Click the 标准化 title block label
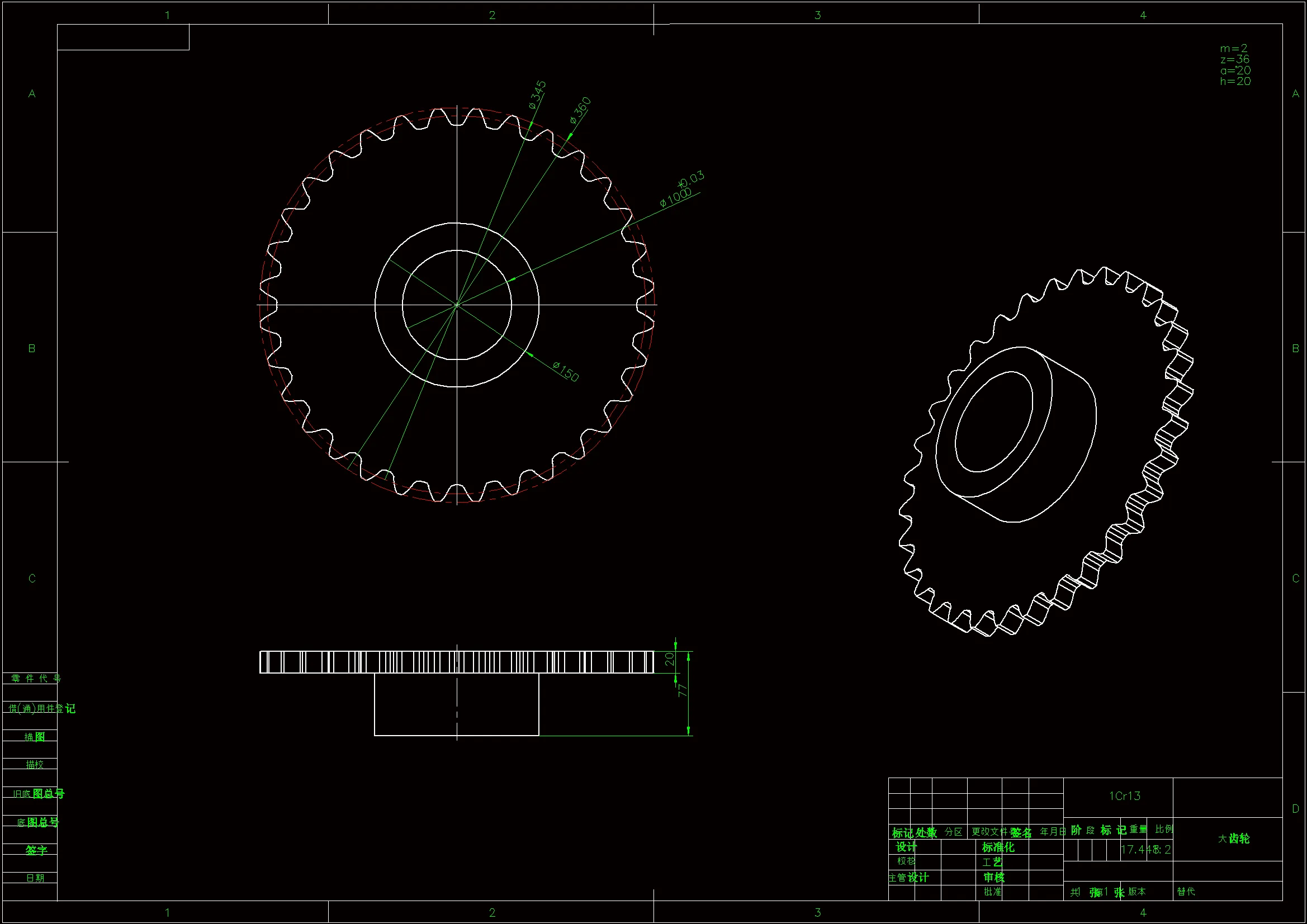 click(997, 847)
